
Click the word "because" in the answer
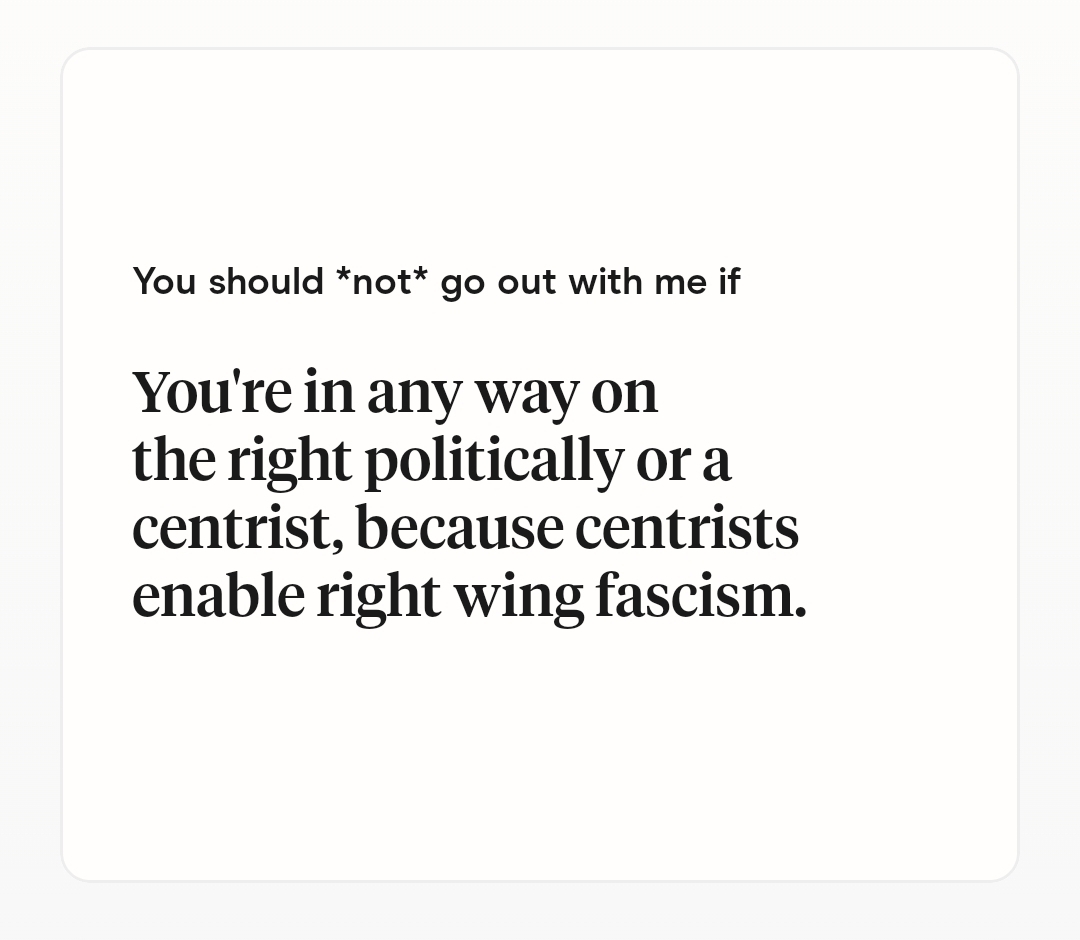[x=459, y=528]
